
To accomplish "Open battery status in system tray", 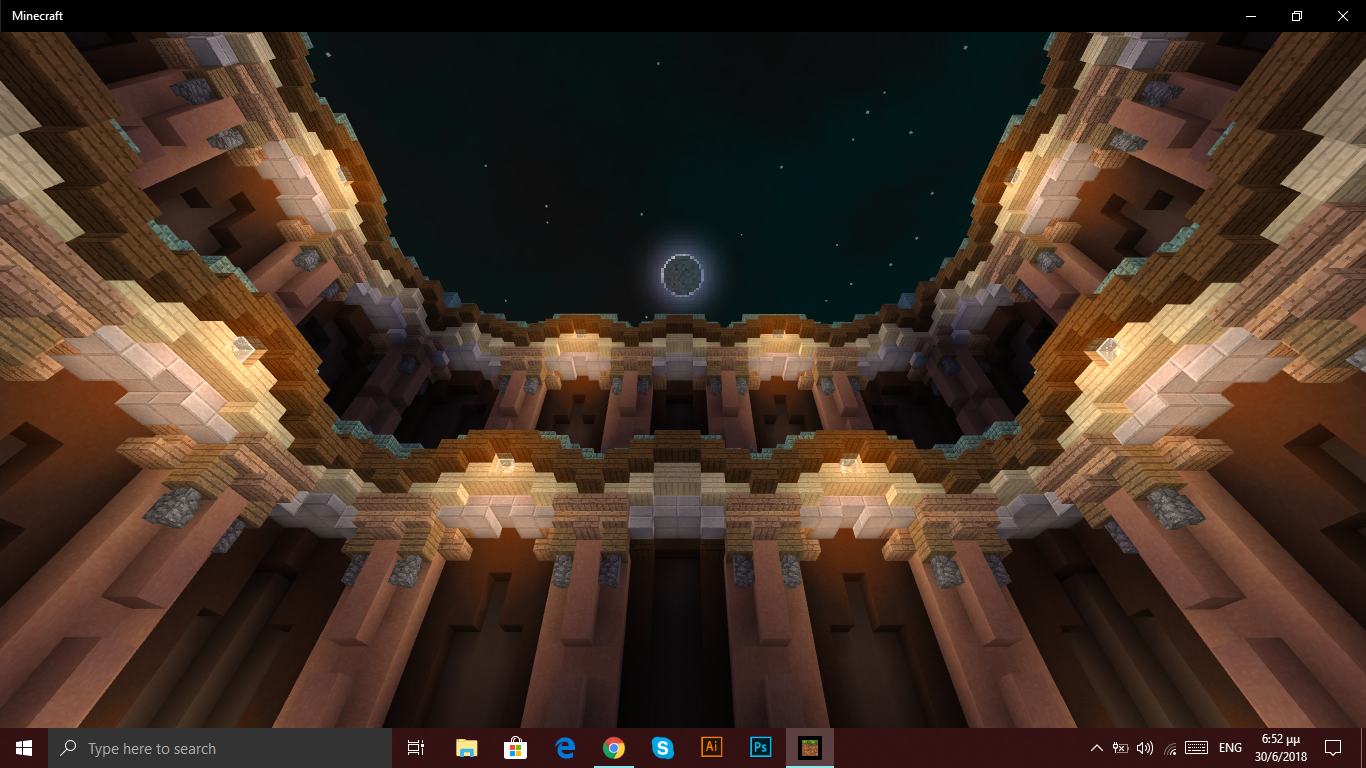I will (x=1121, y=748).
